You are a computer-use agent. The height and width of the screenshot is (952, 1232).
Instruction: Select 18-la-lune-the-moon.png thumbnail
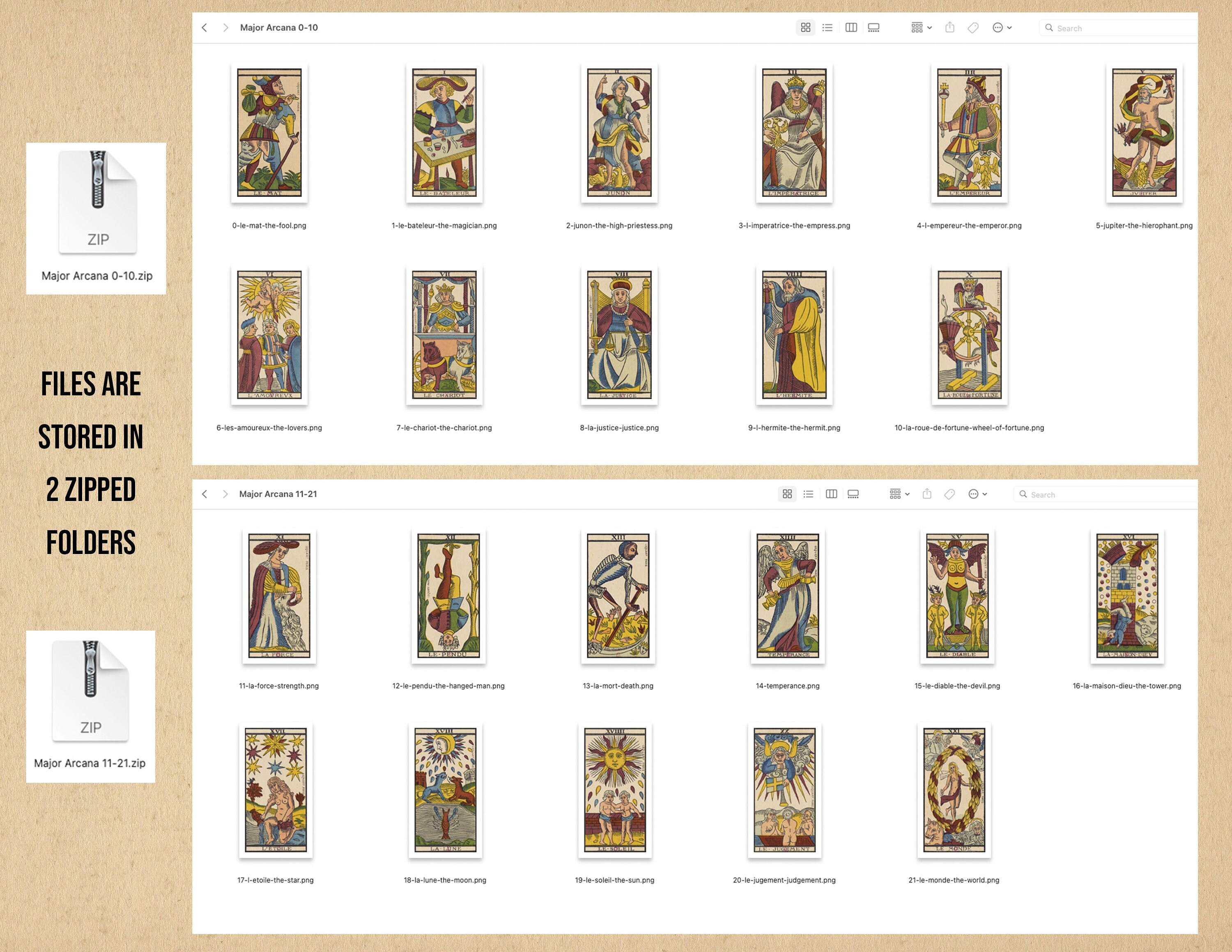445,790
